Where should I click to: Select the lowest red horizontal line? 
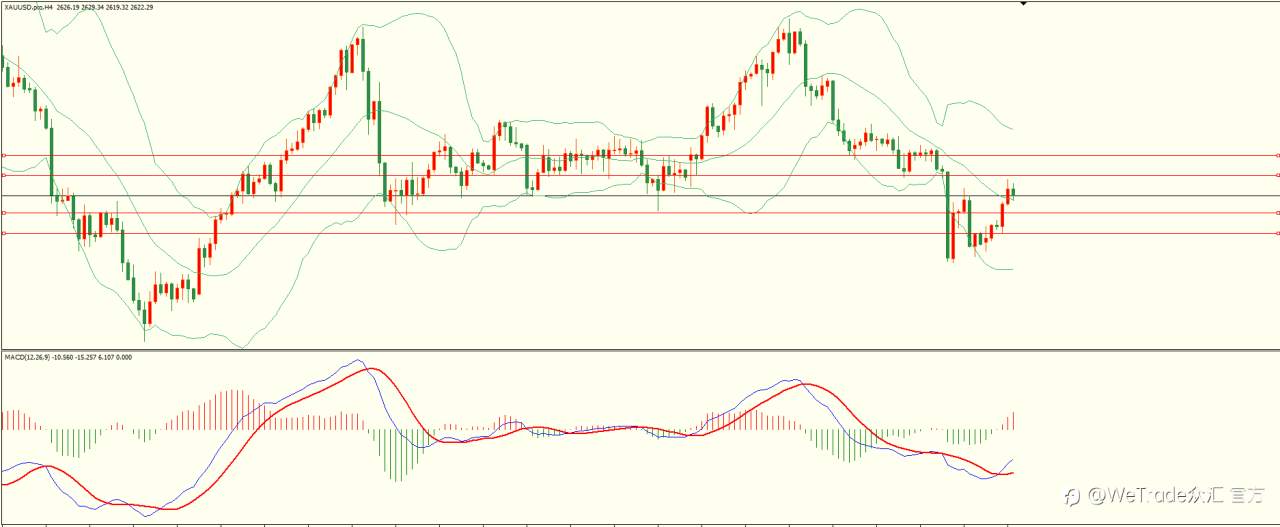click(640, 233)
